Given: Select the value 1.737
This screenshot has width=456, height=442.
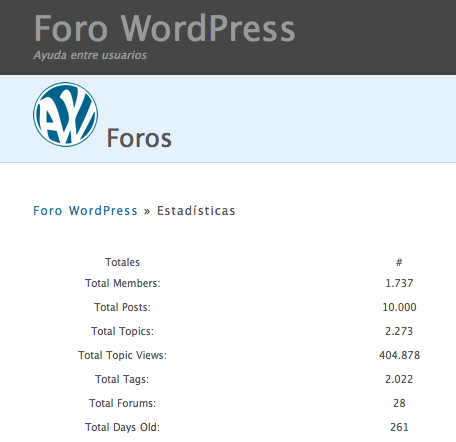Looking at the screenshot, I should click(399, 283).
